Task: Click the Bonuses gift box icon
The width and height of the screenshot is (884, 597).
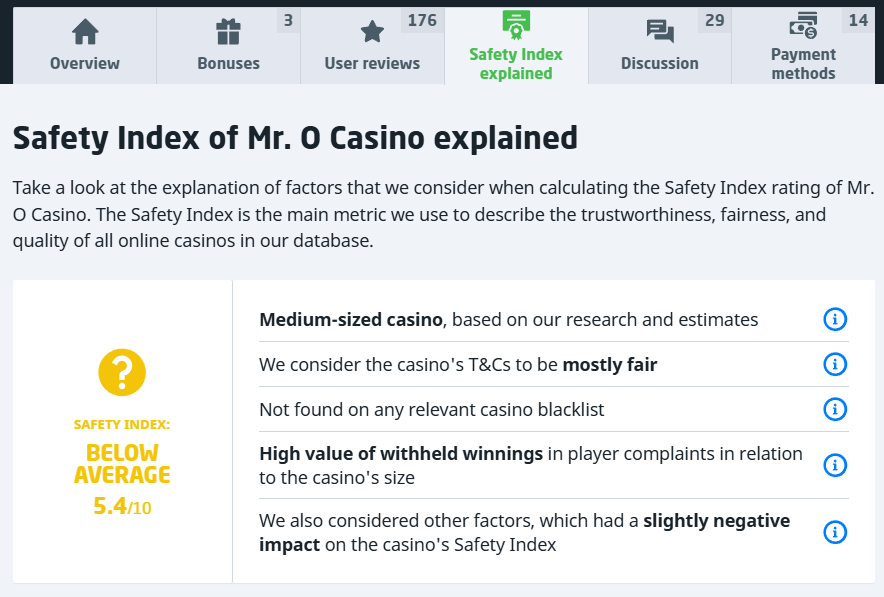Action: point(228,32)
